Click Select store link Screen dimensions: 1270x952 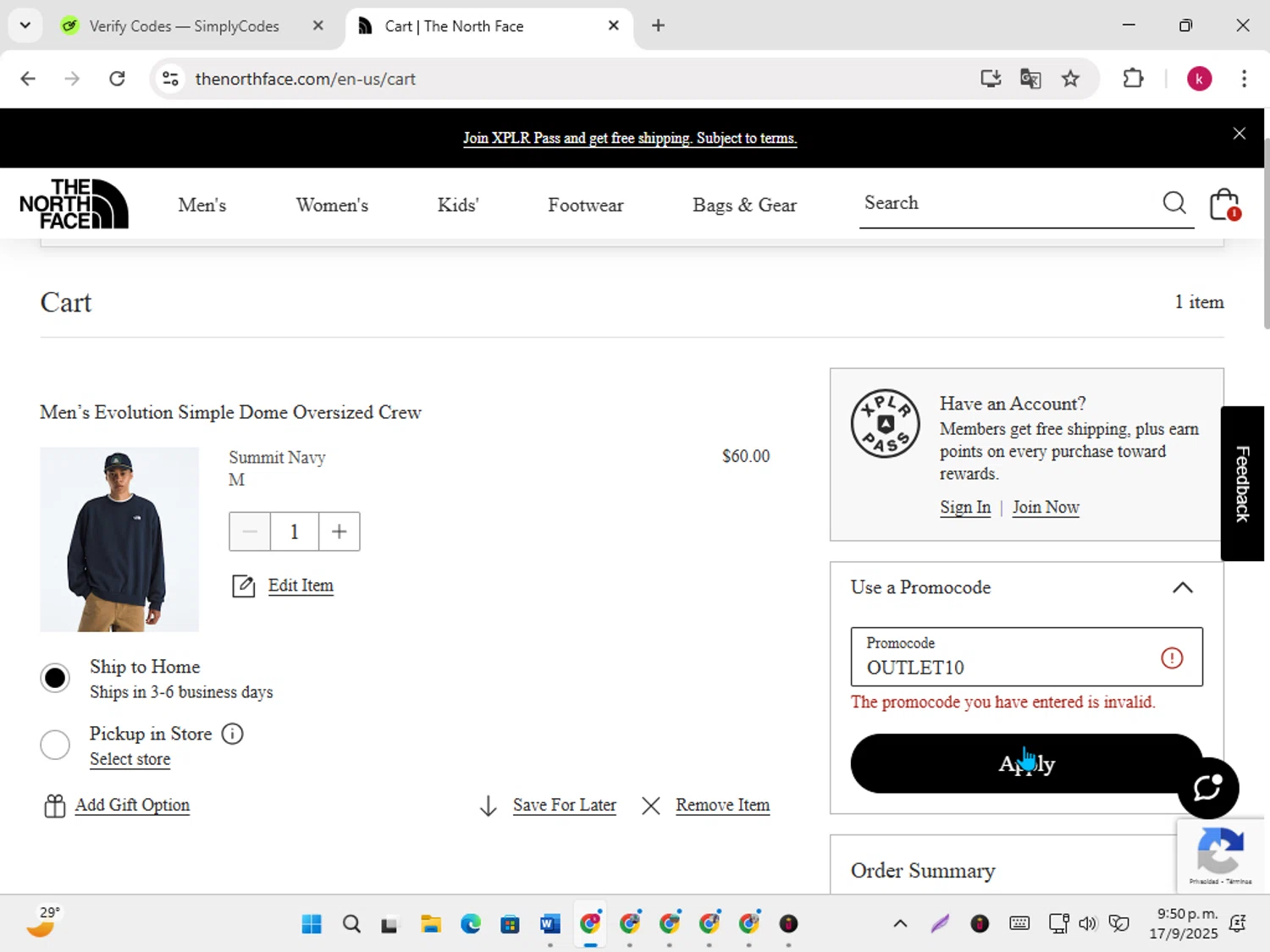[130, 759]
